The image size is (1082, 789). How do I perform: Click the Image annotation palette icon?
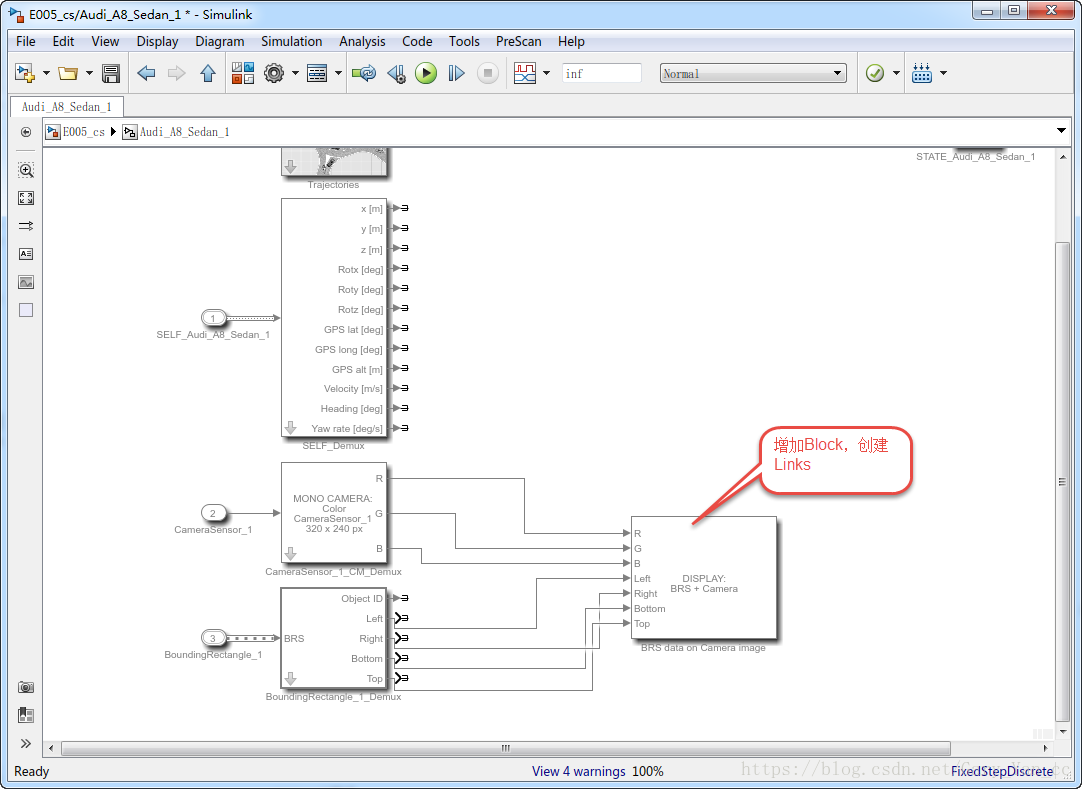point(26,282)
